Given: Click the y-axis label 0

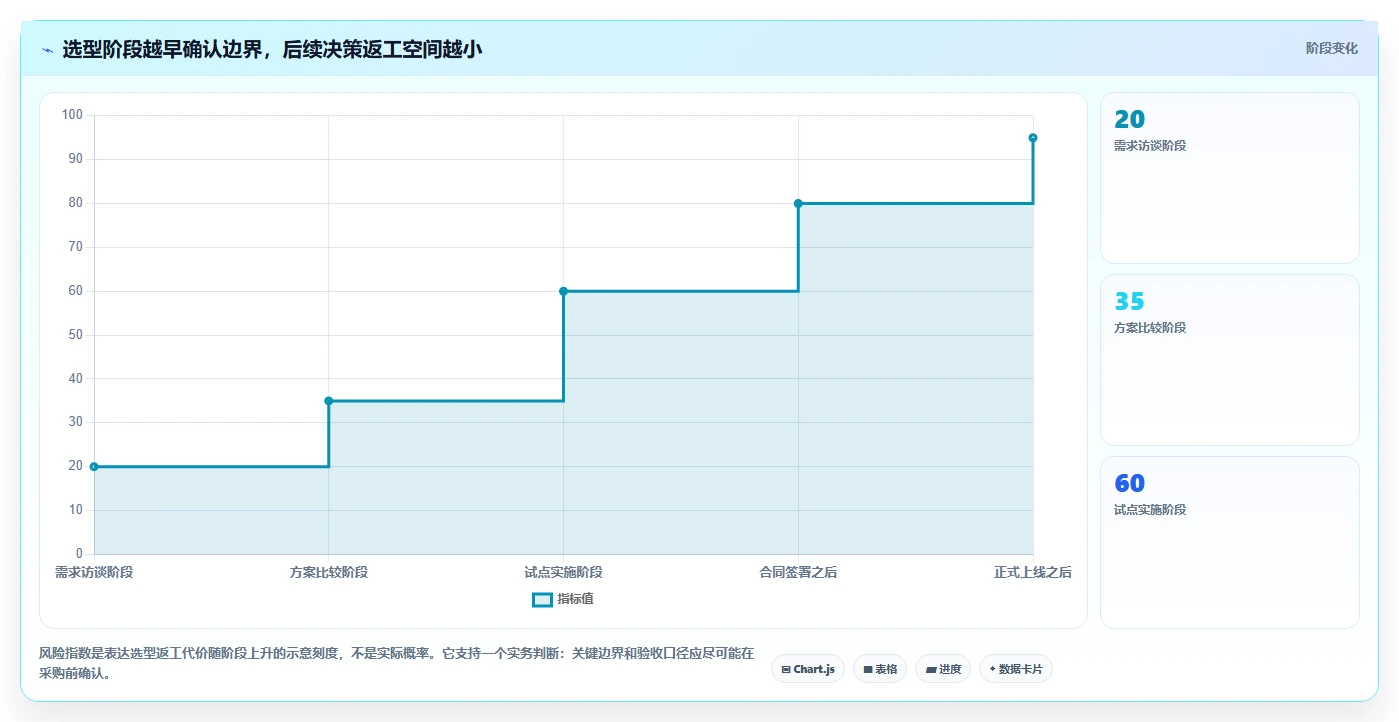Looking at the screenshot, I should 79,554.
